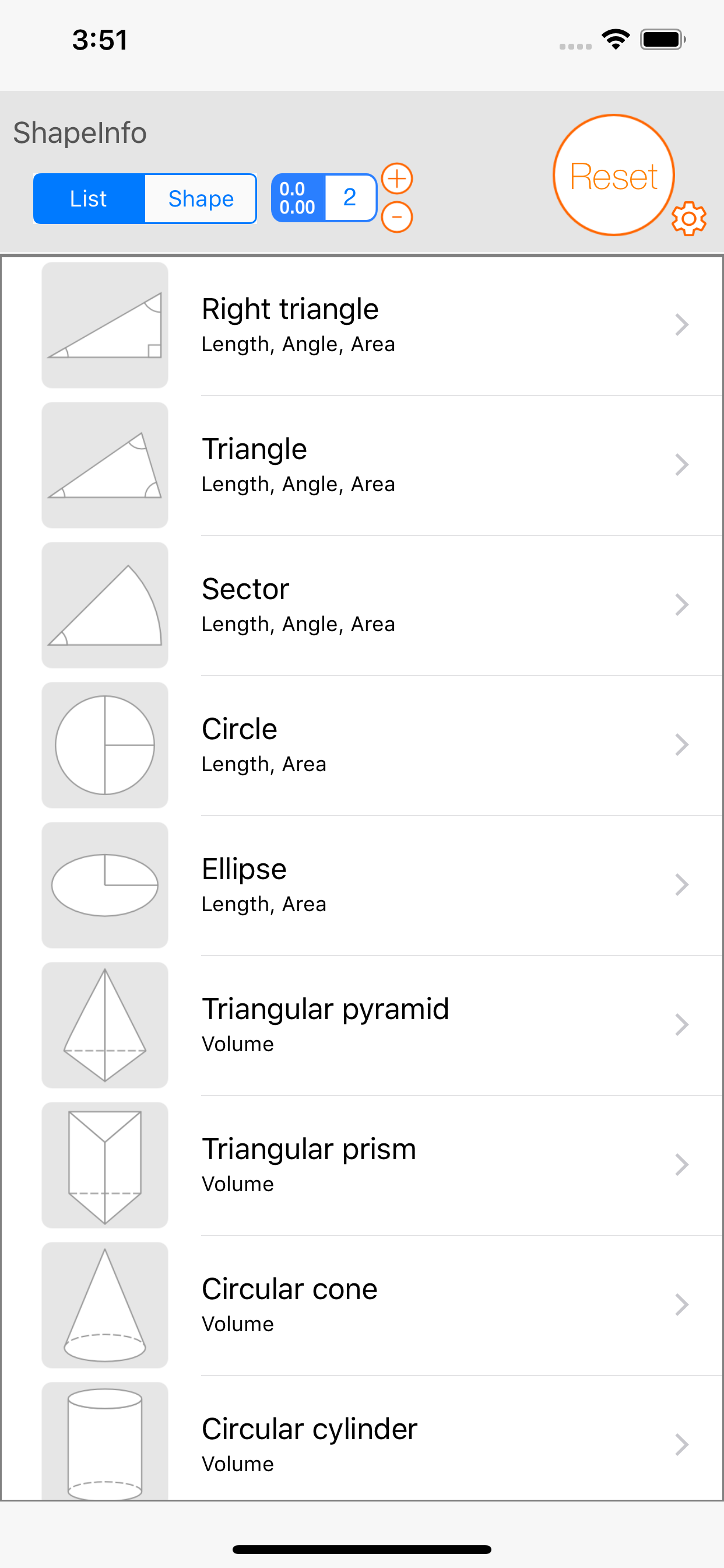
Task: Toggle the 0.0 0.00 decimal format segment
Action: click(x=297, y=198)
